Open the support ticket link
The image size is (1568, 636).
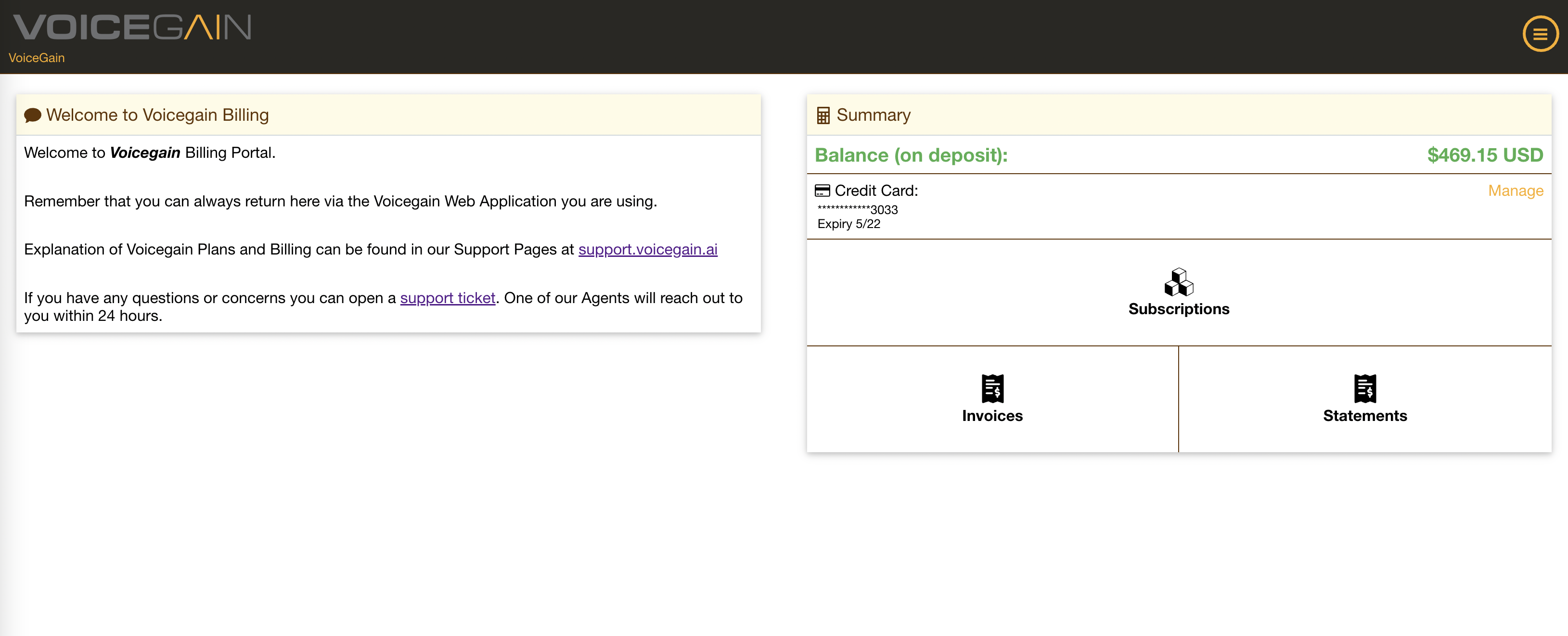click(448, 298)
